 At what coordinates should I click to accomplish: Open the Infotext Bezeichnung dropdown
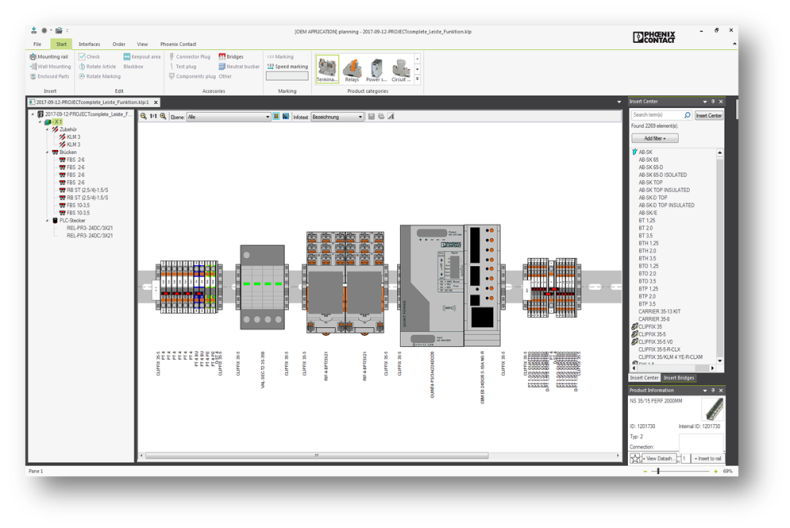[x=337, y=116]
